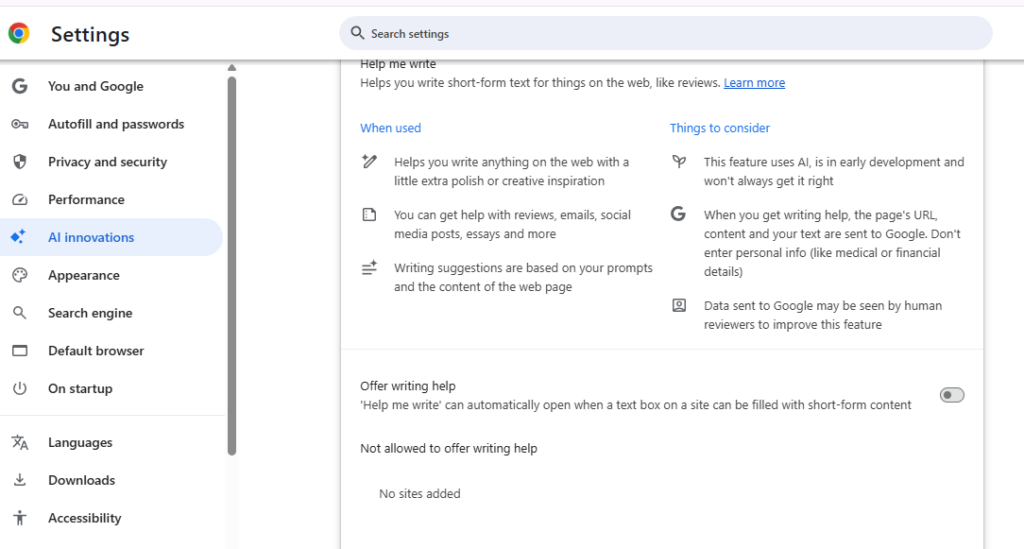
Task: Click the You and Google icon
Action: [19, 86]
